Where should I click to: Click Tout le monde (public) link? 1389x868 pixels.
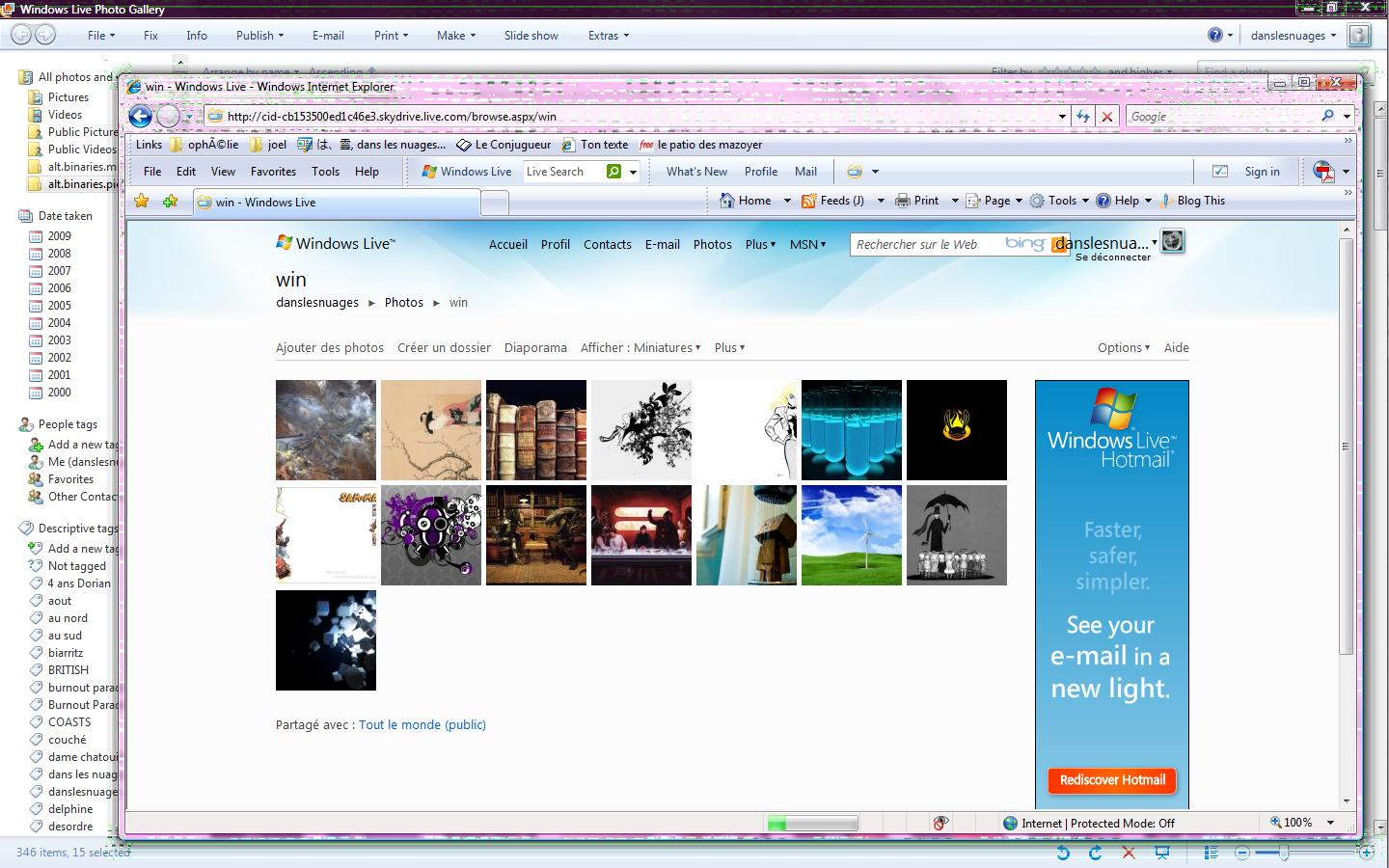coord(422,725)
